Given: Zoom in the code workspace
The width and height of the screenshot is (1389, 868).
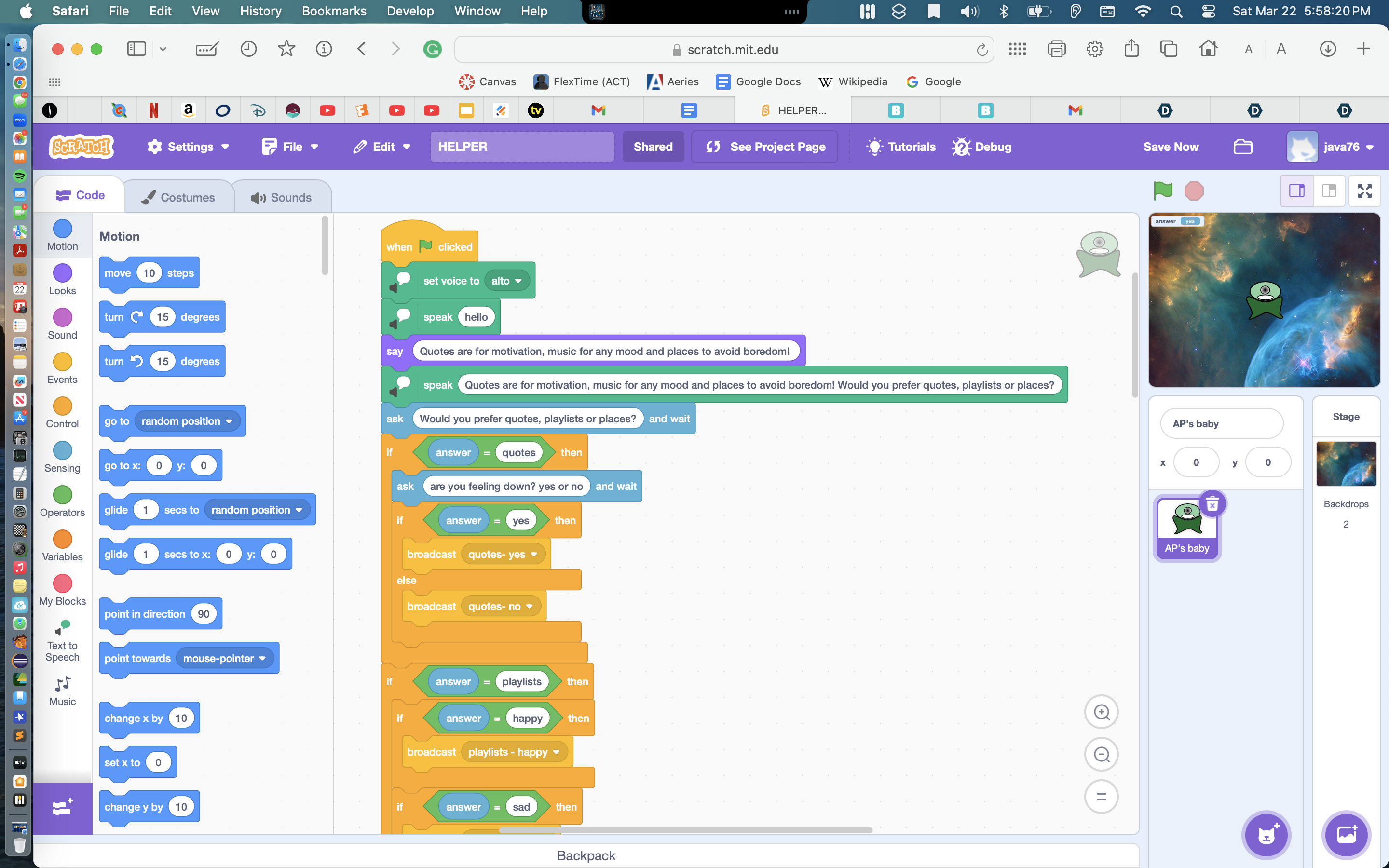Looking at the screenshot, I should pyautogui.click(x=1101, y=712).
